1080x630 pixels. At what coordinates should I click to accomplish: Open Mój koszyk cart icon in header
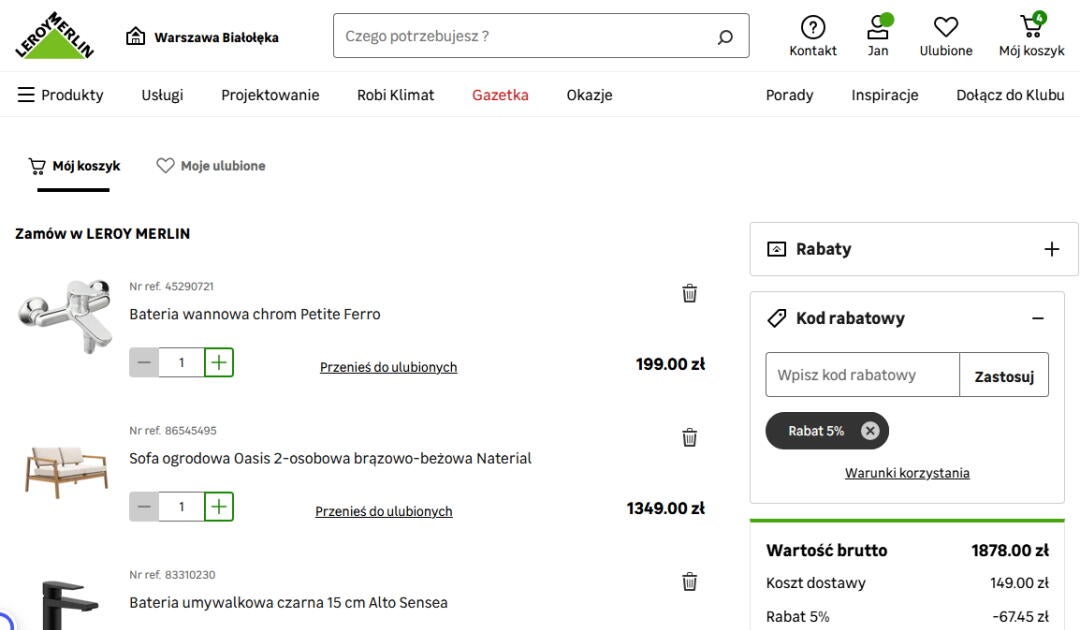(x=1031, y=28)
